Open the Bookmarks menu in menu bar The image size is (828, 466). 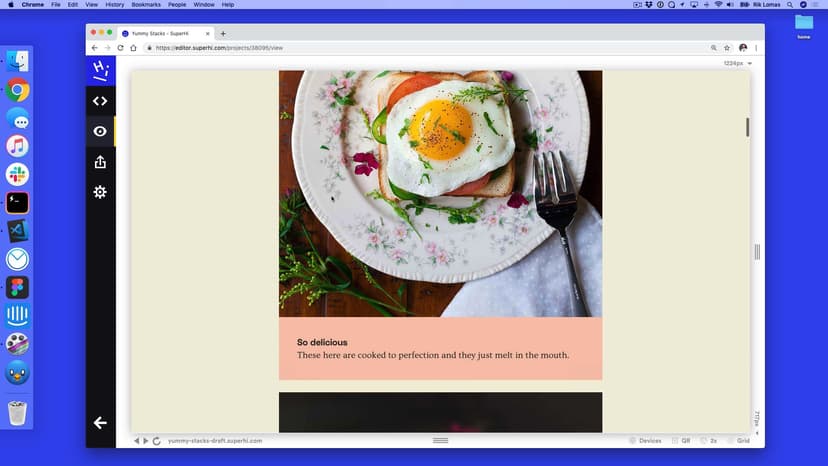coord(145,5)
